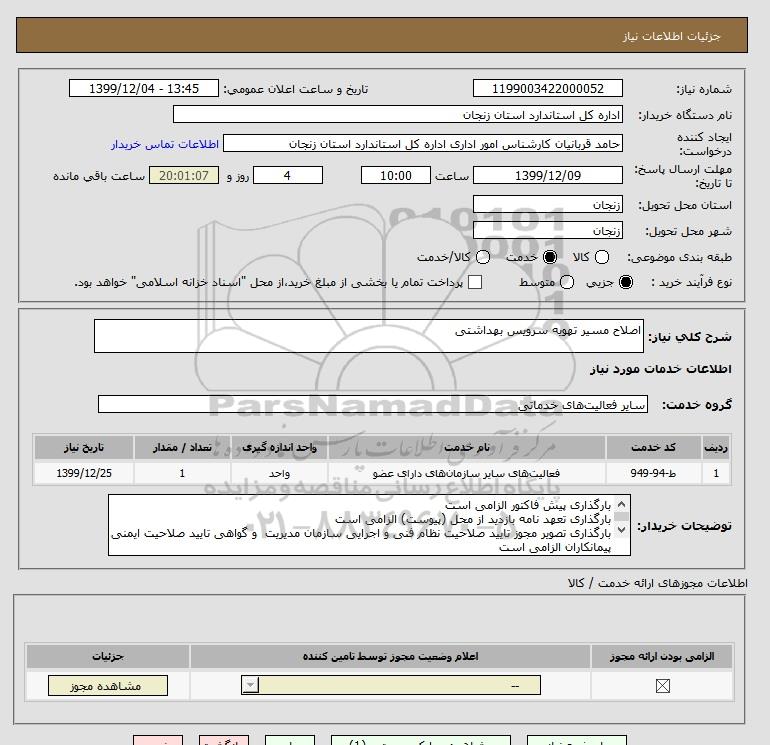Click the deadline date field 1399/12/09
This screenshot has width=770, height=745.
point(548,175)
